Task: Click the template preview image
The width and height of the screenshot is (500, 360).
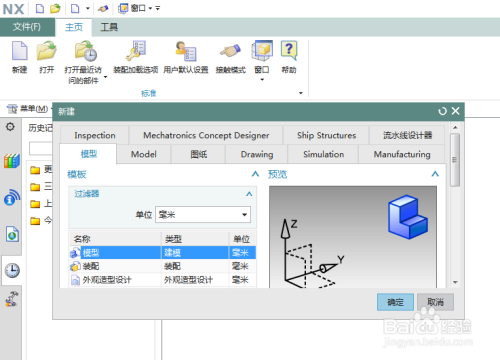Action: point(353,237)
